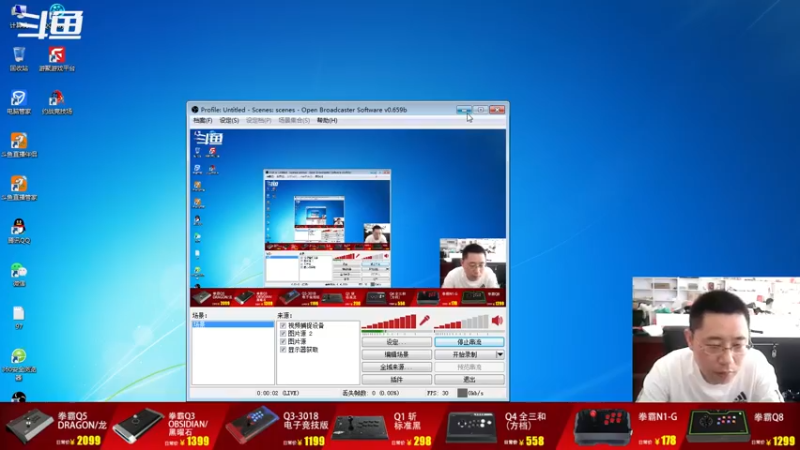Select the 游聚游戏平台 desktop shortcut
Image resolution: width=800 pixels, height=450 pixels.
click(57, 59)
